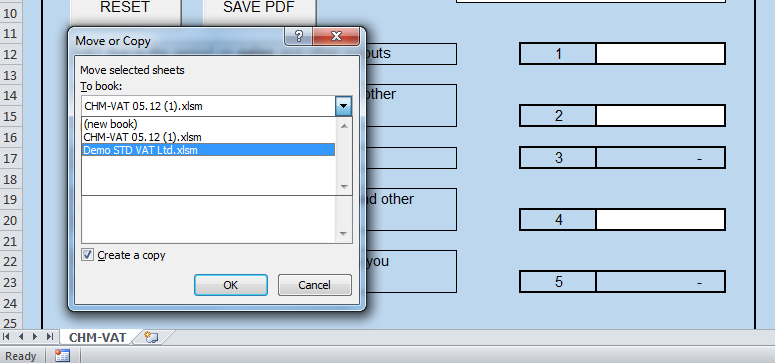Click the box 5 value cell
The width and height of the screenshot is (775, 363).
pos(660,282)
